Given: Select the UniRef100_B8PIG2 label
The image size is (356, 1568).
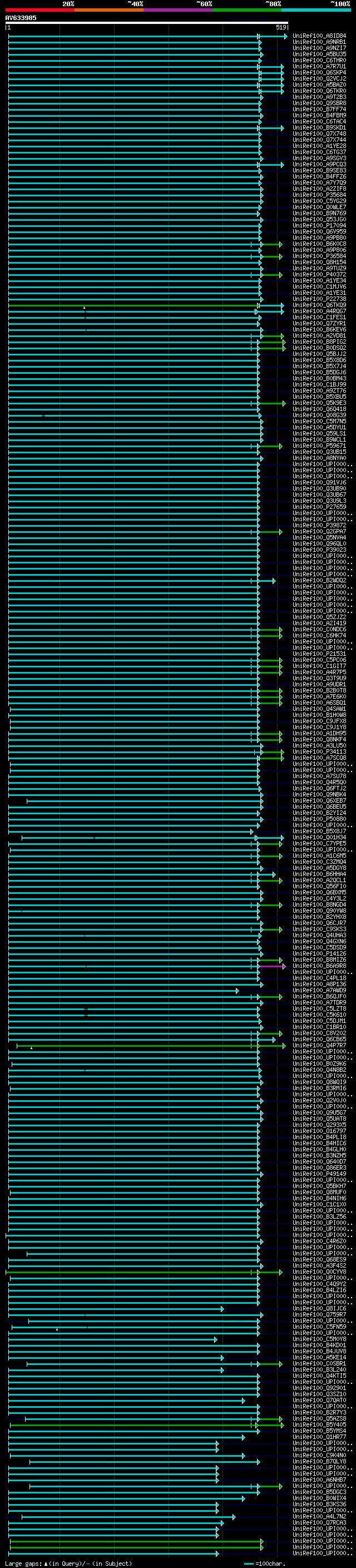Looking at the screenshot, I should click(319, 342).
